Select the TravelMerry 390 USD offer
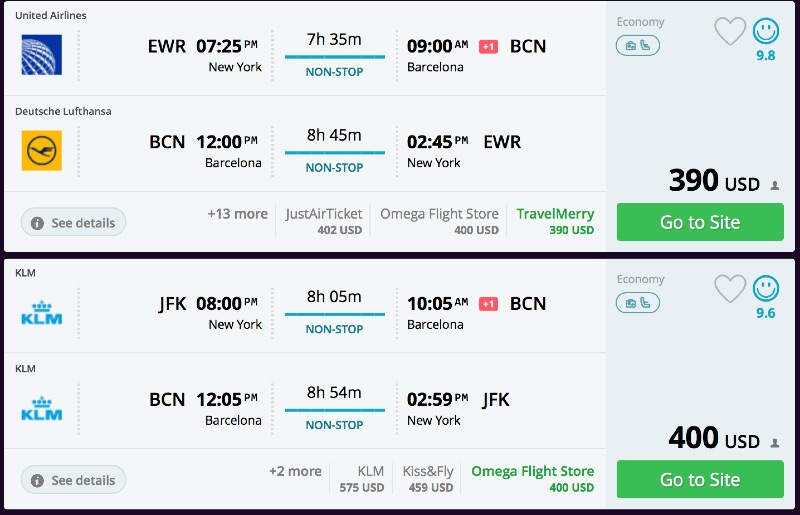Image resolution: width=800 pixels, height=515 pixels. point(555,221)
